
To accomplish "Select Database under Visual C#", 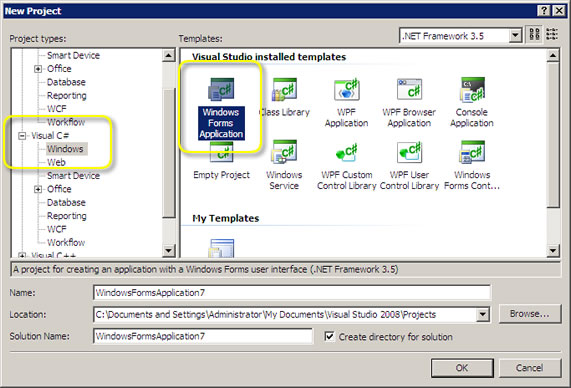I will (66, 203).
